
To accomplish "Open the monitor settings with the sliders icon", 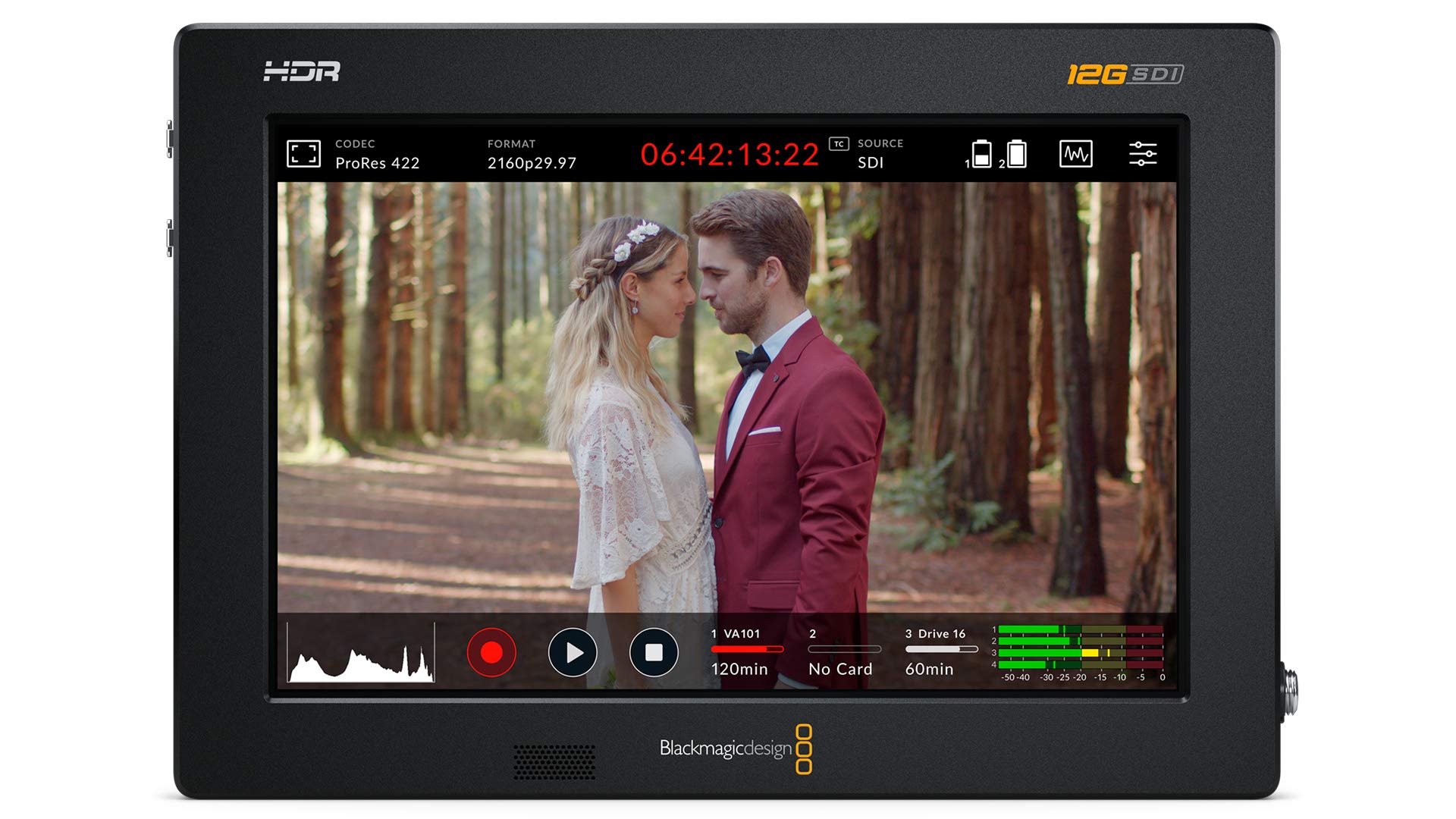I will tap(1144, 154).
